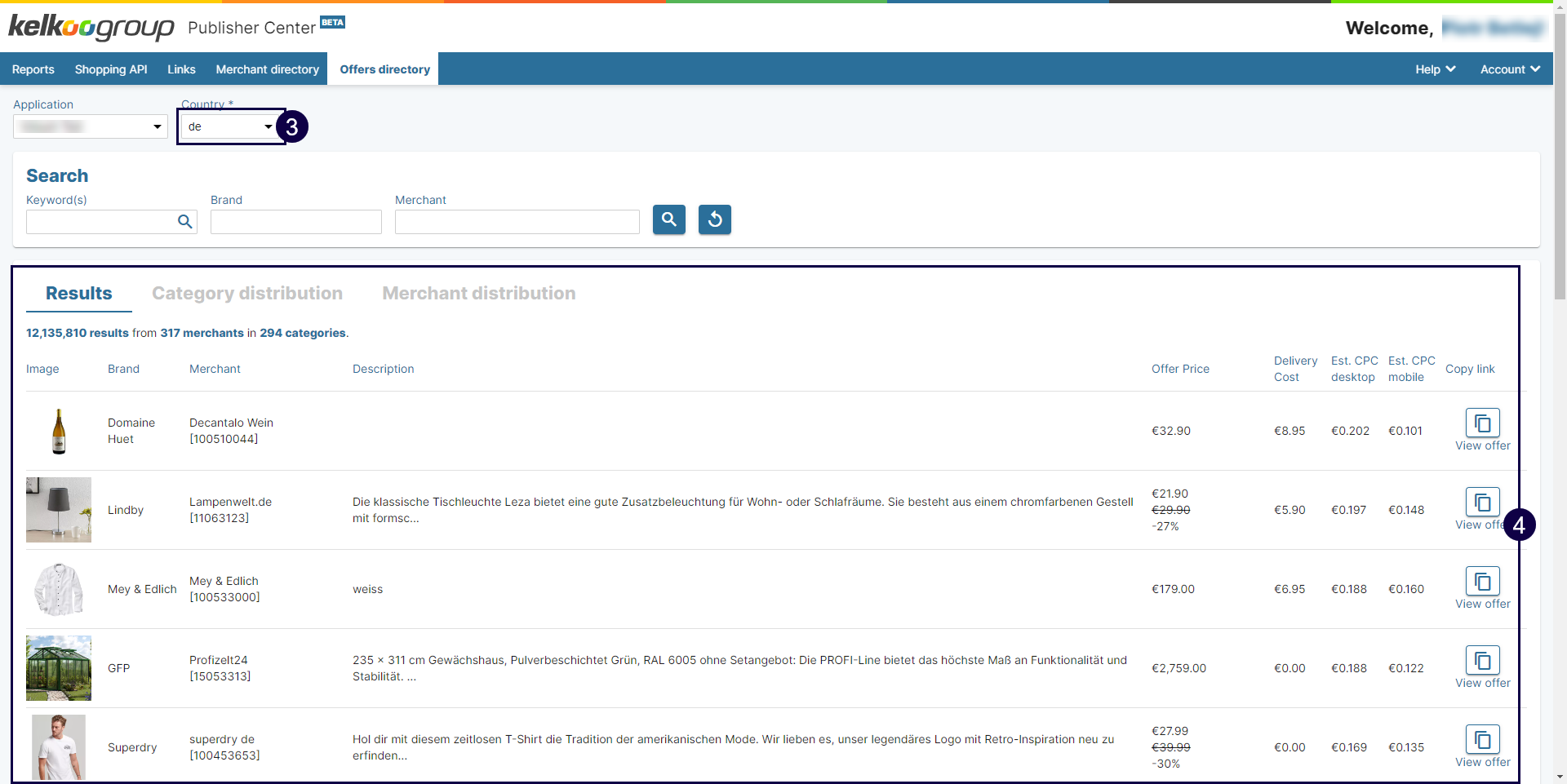Image resolution: width=1567 pixels, height=784 pixels.
Task: Switch to Merchant distribution tab
Action: 479,294
